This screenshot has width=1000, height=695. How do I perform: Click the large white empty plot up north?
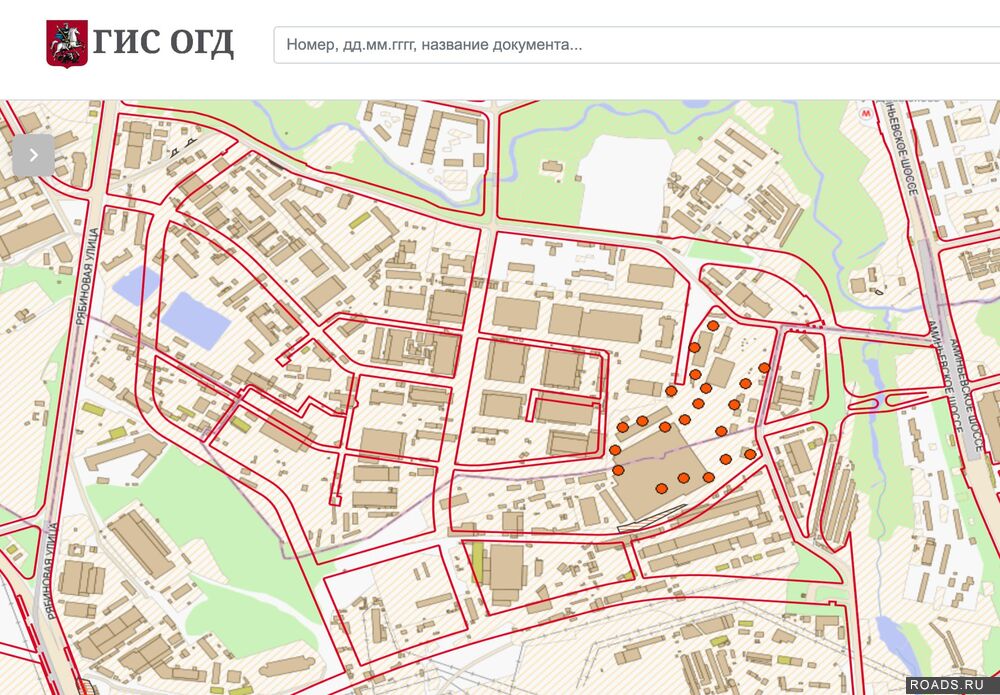tap(624, 184)
